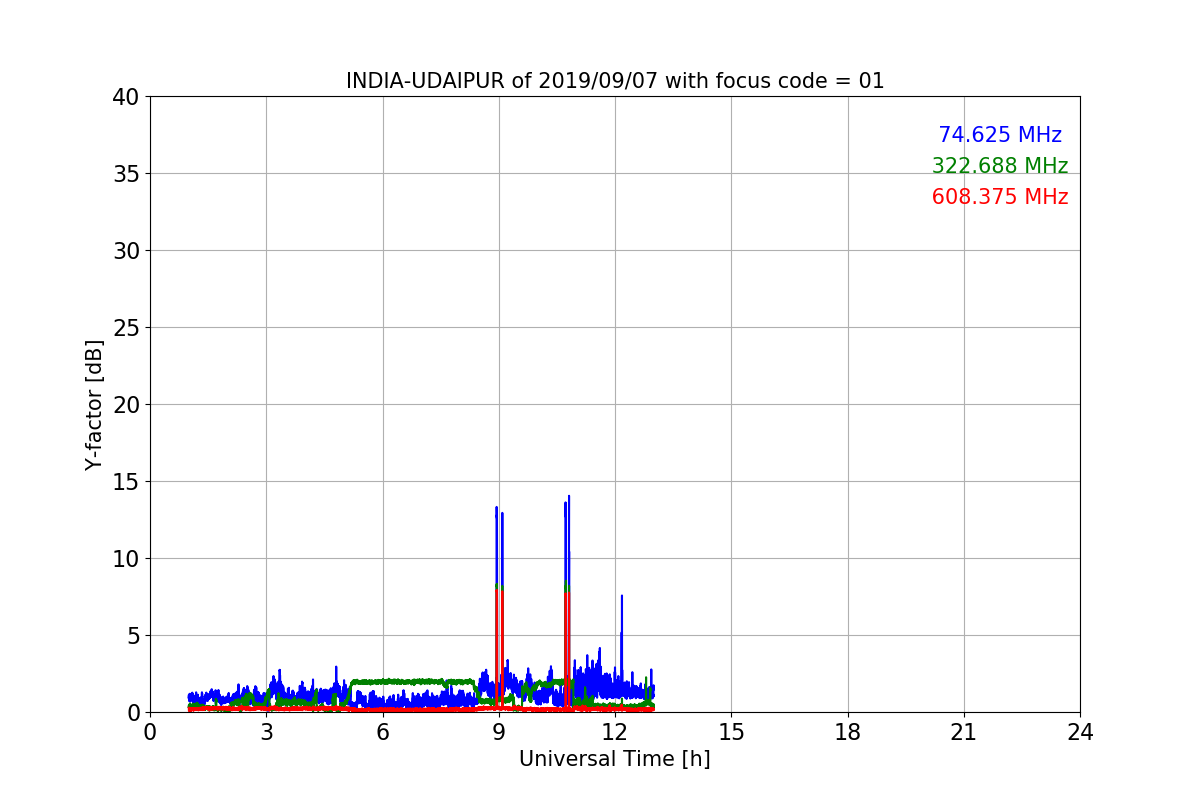This screenshot has height=800, width=1200.
Task: Click the y-axis tick label 40
Action: [x=125, y=97]
